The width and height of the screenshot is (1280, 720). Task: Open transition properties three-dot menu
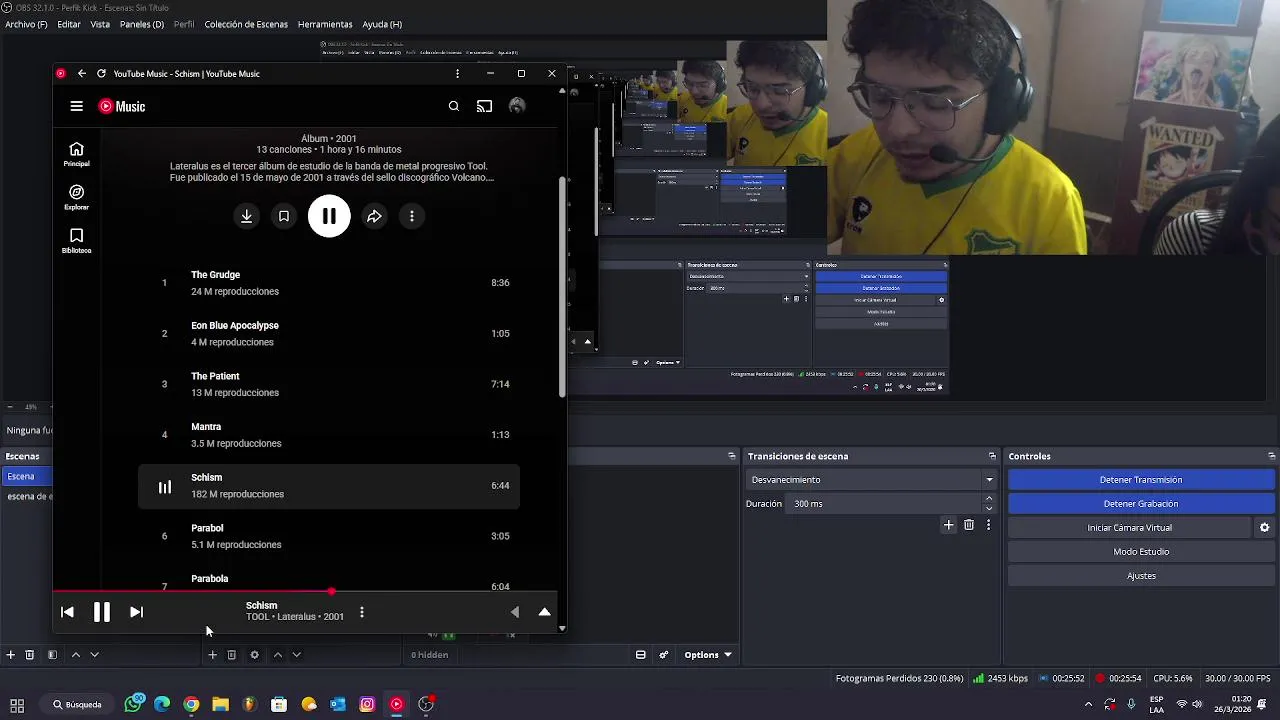coord(988,525)
